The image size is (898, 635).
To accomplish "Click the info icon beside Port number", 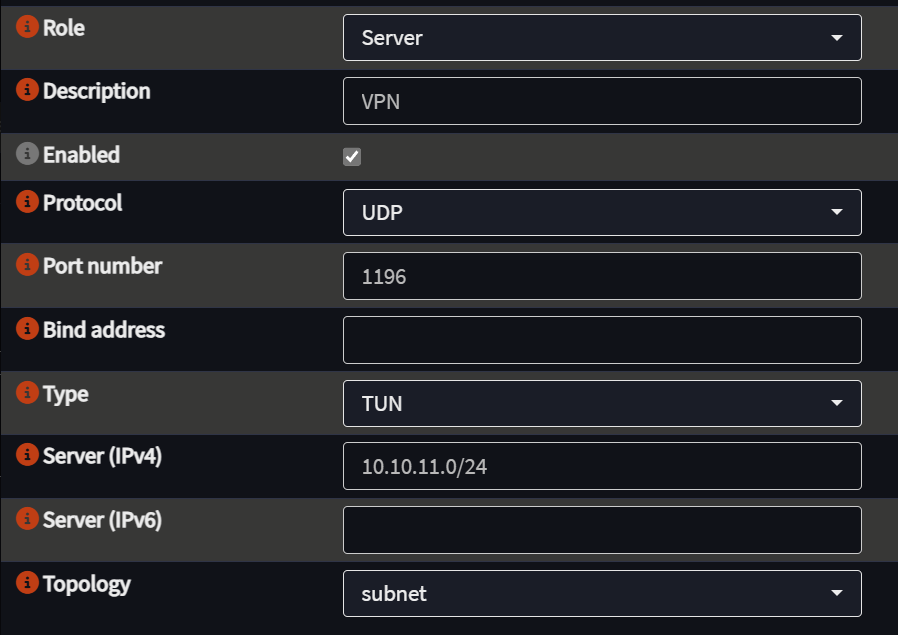I will click(x=27, y=265).
